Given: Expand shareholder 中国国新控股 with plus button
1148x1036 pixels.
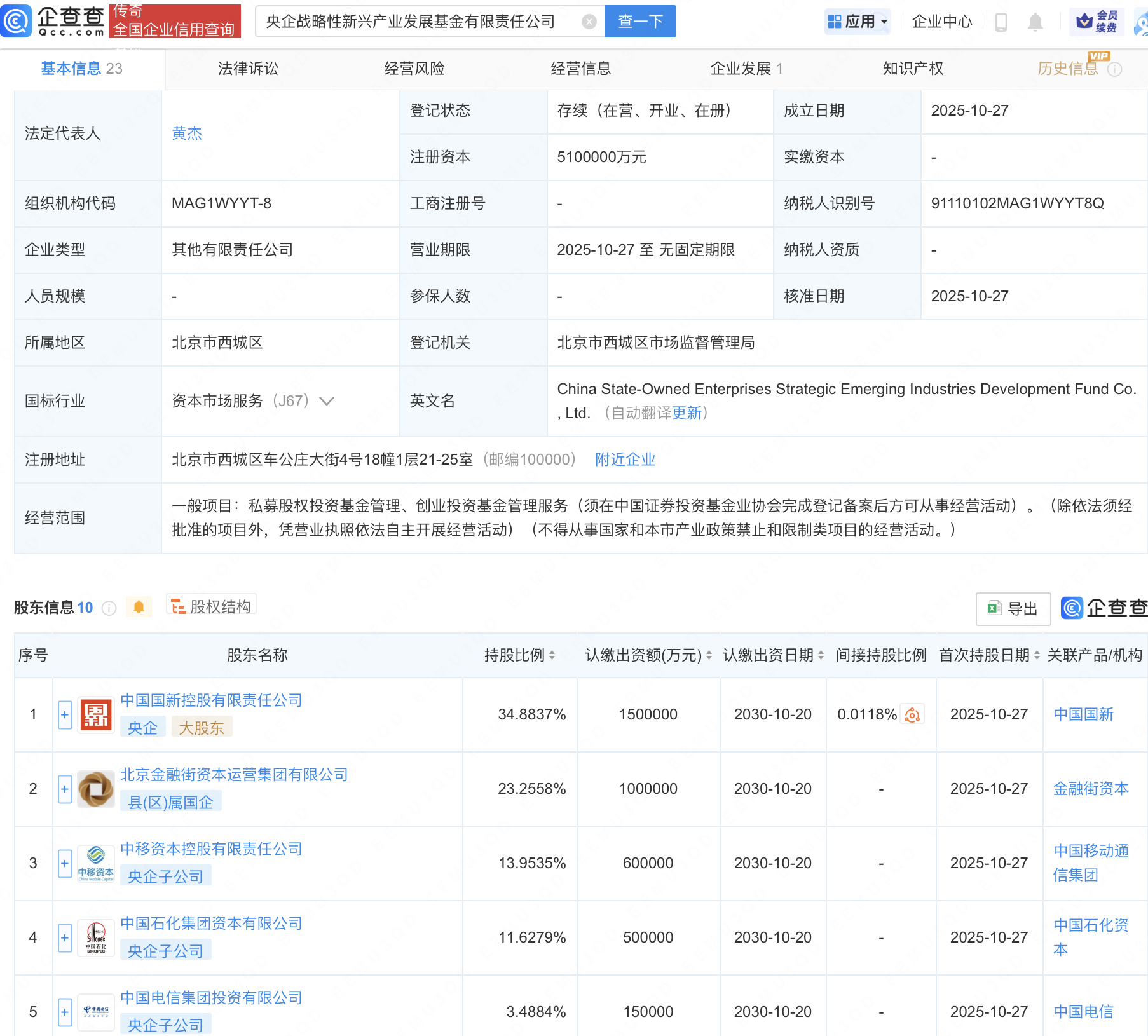Looking at the screenshot, I should tap(64, 714).
